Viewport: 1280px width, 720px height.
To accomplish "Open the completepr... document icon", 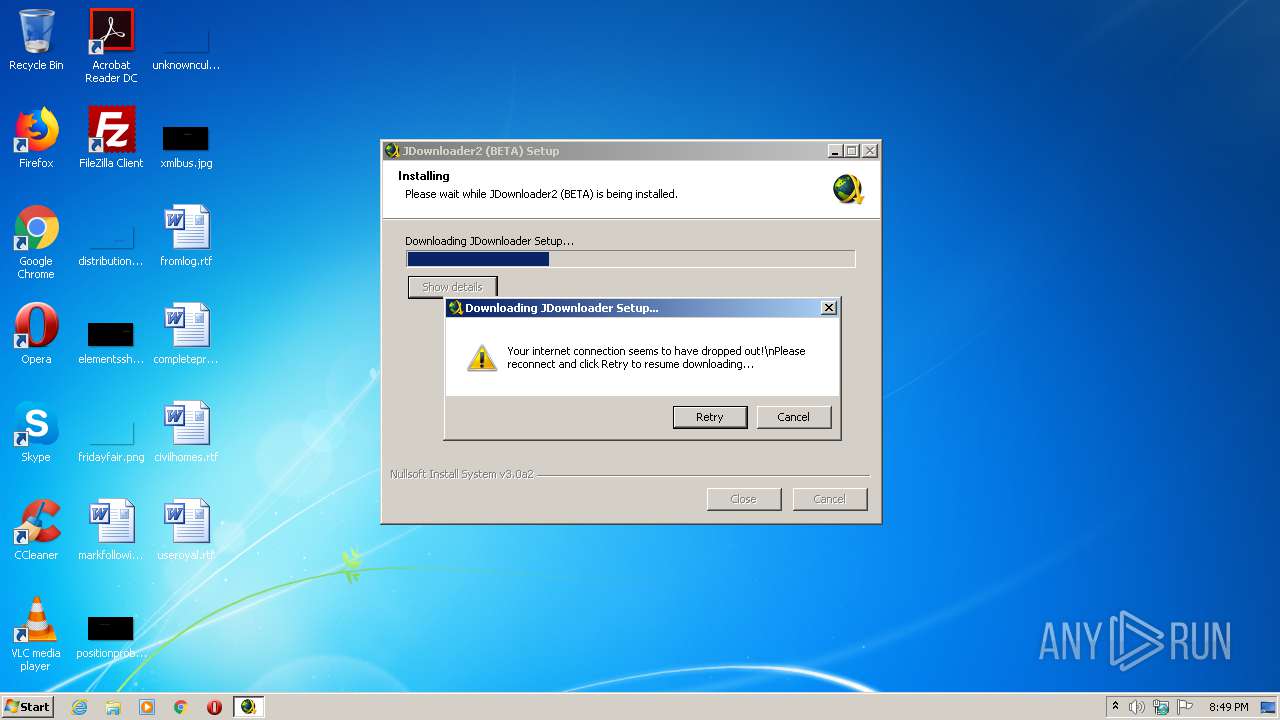I will [186, 334].
